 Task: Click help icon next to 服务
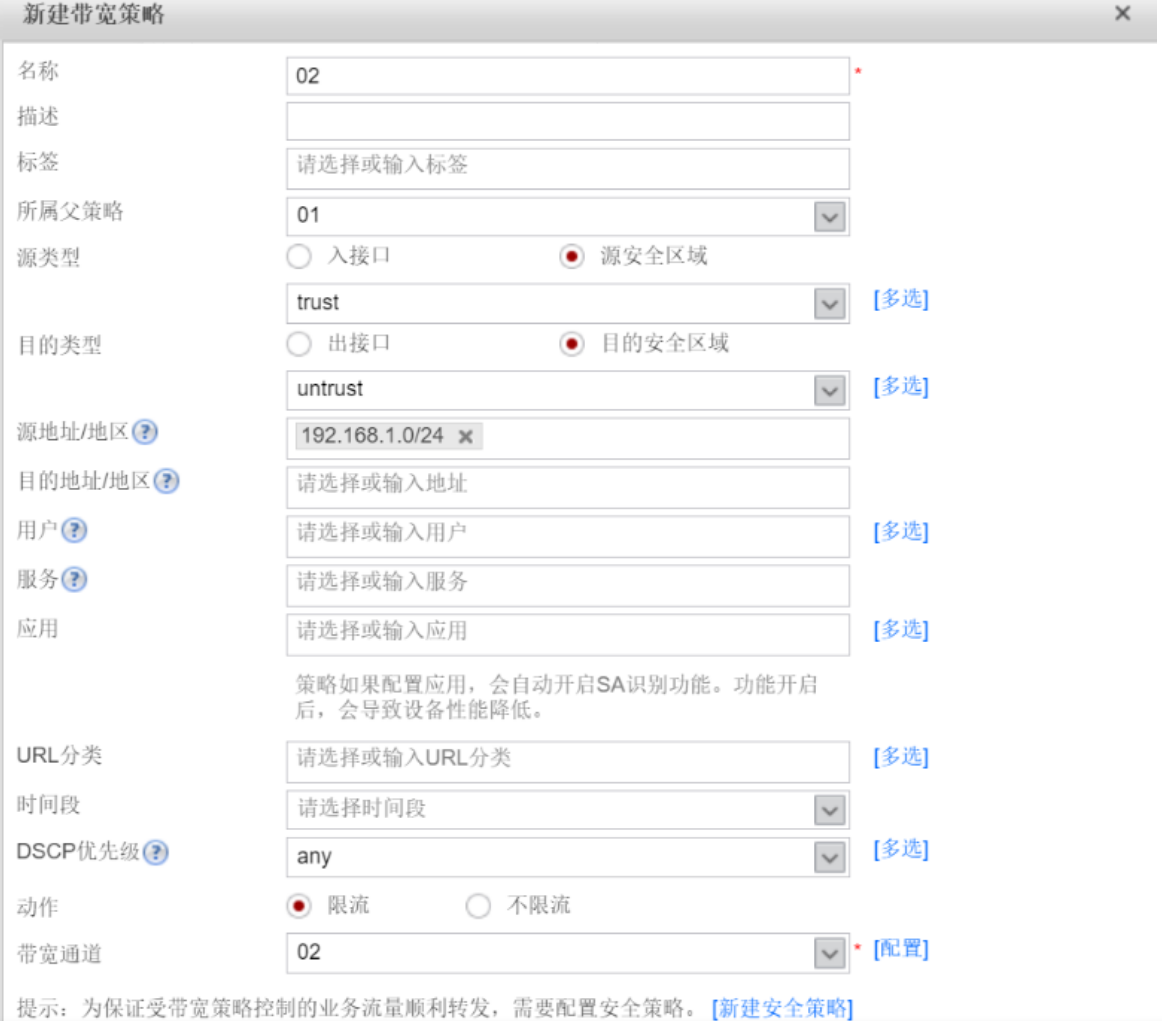pos(74,579)
